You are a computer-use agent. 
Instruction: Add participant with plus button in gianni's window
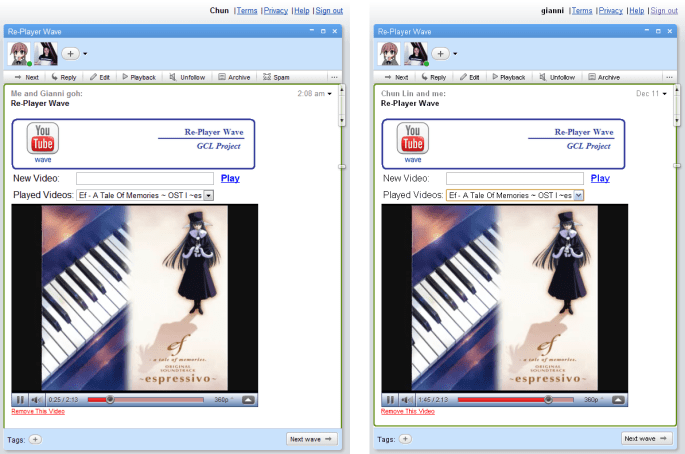pos(440,53)
